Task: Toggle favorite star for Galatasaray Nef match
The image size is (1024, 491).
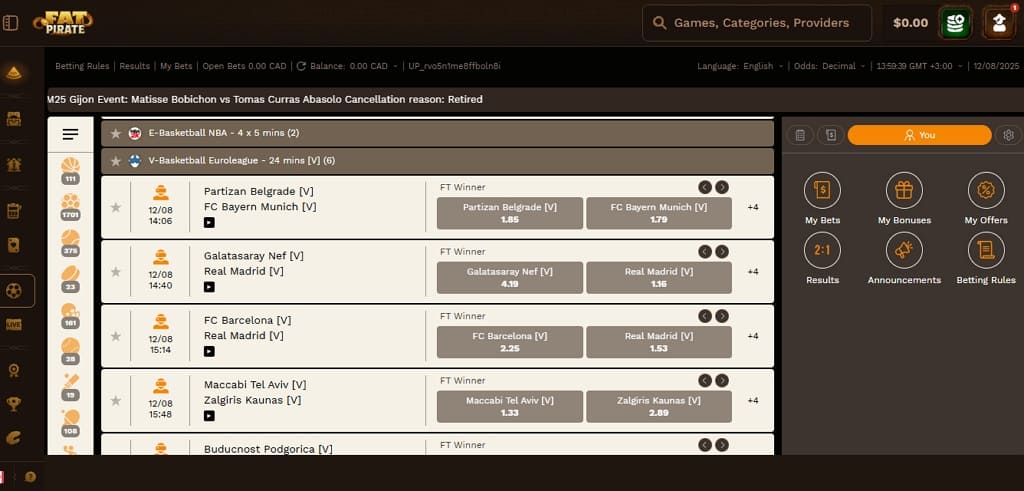Action: [x=115, y=271]
